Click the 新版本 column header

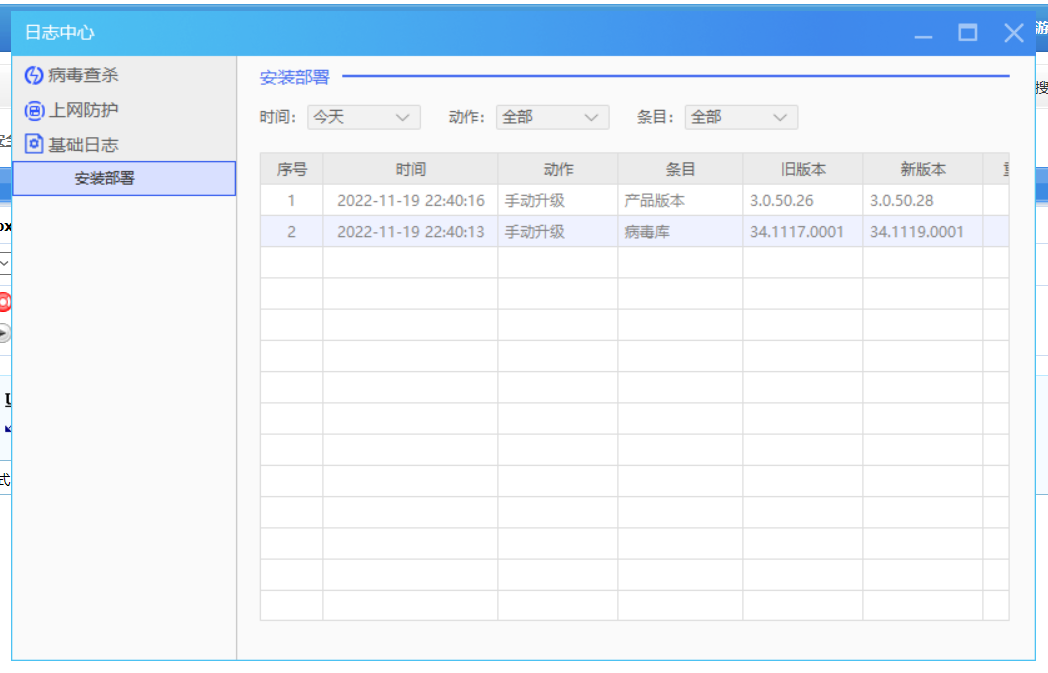pos(923,169)
